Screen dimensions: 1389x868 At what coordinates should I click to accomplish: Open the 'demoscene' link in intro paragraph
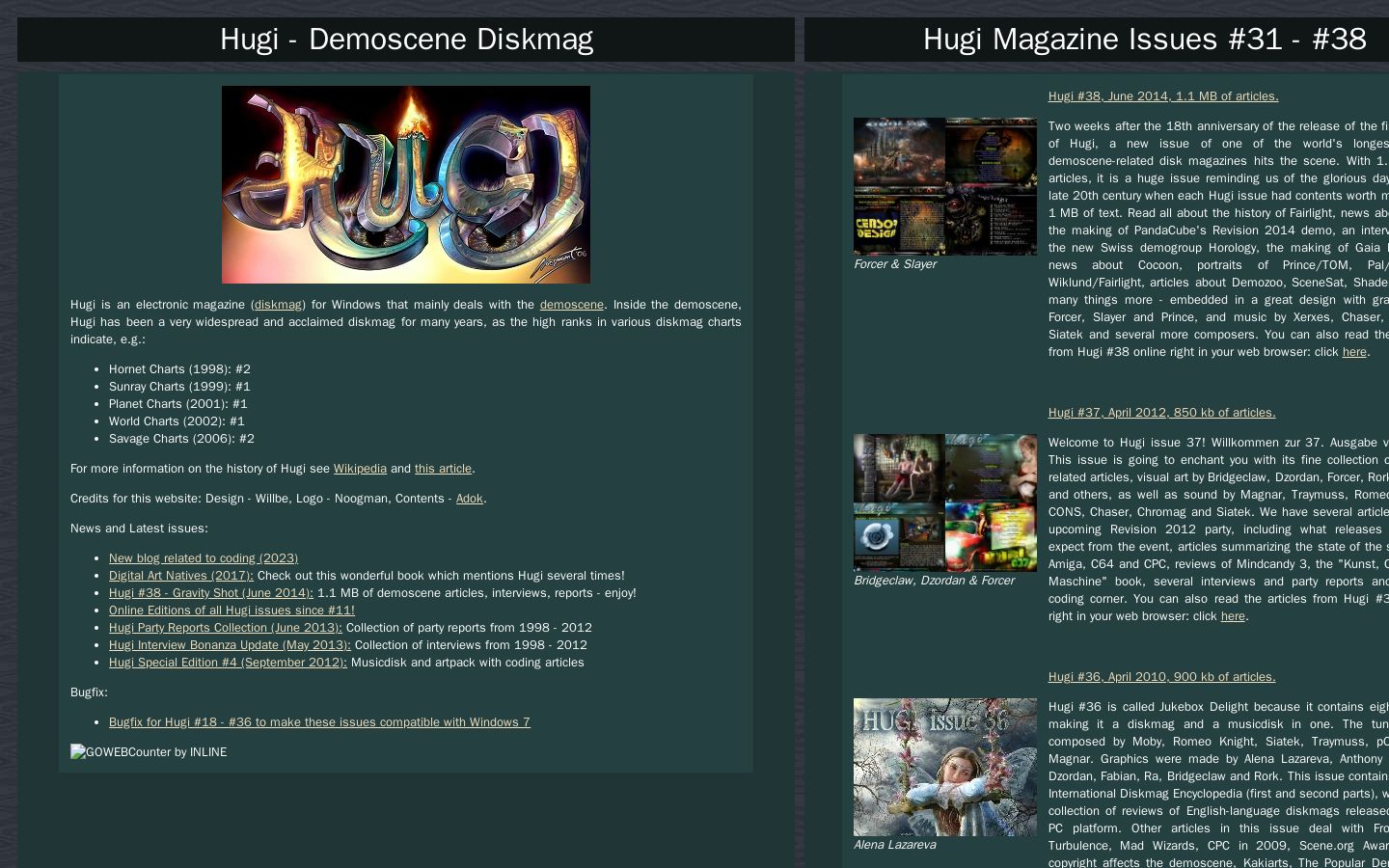click(571, 305)
